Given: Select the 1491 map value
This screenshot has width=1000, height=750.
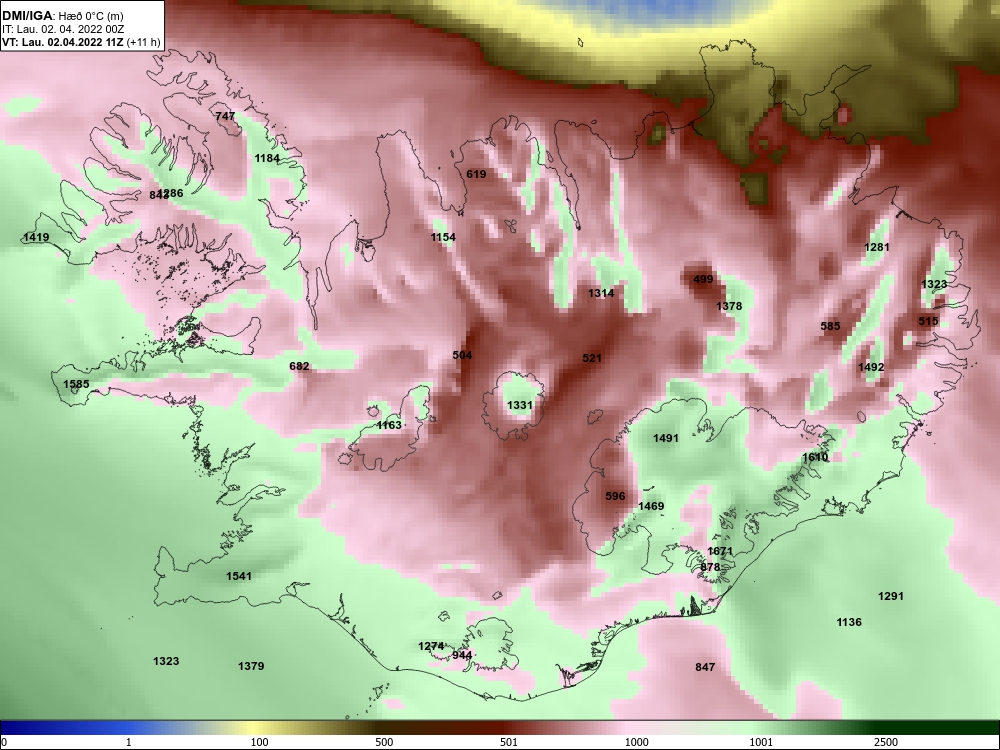Looking at the screenshot, I should [x=666, y=438].
